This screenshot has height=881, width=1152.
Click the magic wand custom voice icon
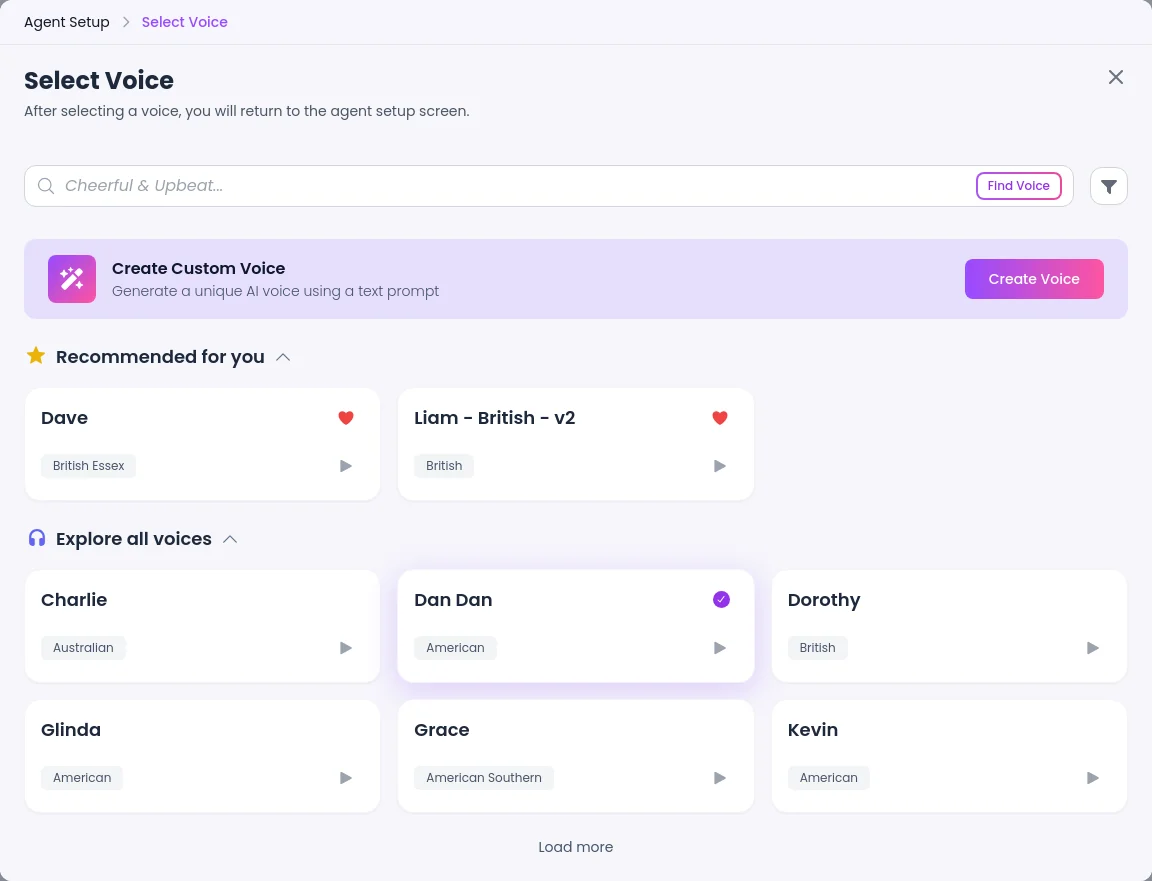72,279
